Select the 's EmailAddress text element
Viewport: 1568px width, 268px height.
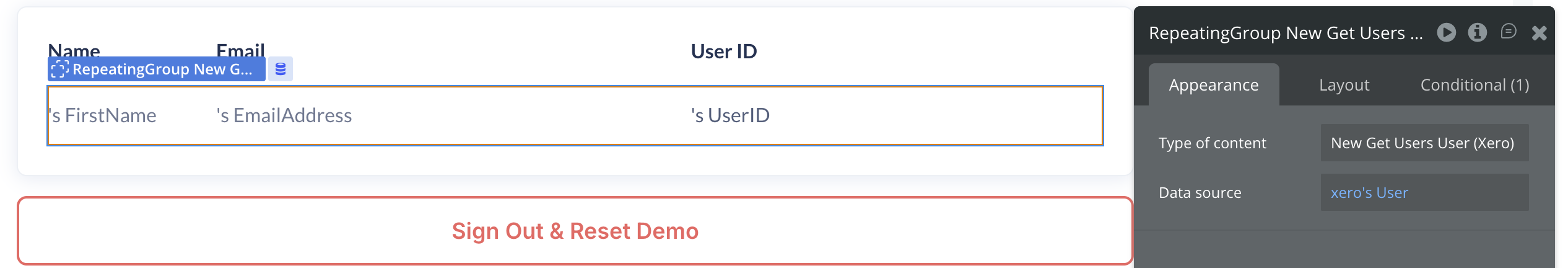coord(284,115)
